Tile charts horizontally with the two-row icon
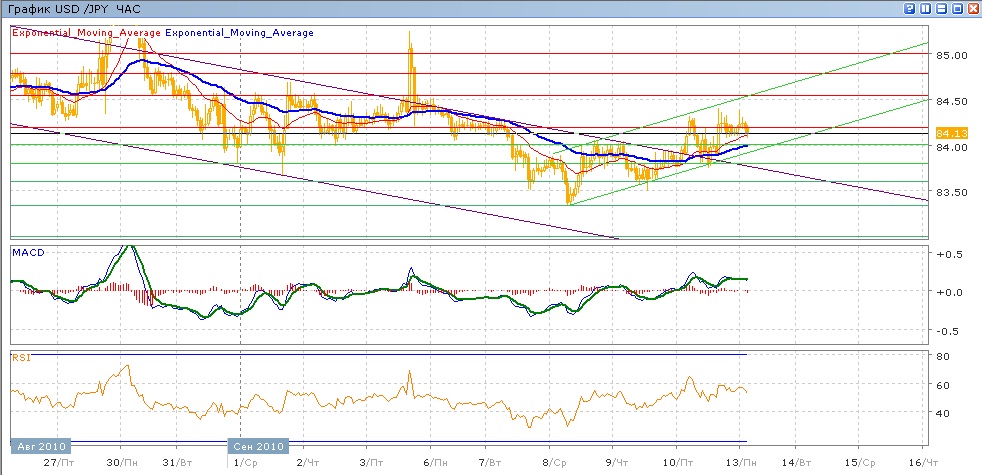The width and height of the screenshot is (982, 475). [941, 8]
